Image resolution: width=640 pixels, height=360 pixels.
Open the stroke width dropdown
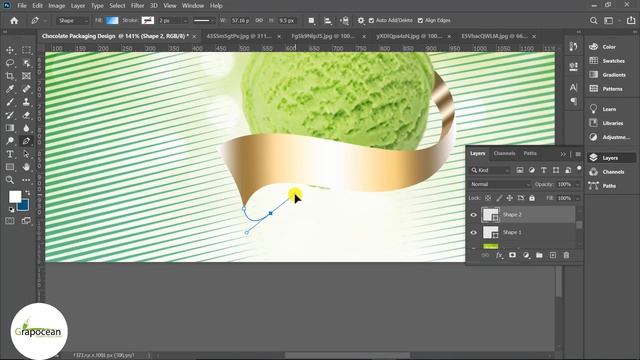coord(185,20)
